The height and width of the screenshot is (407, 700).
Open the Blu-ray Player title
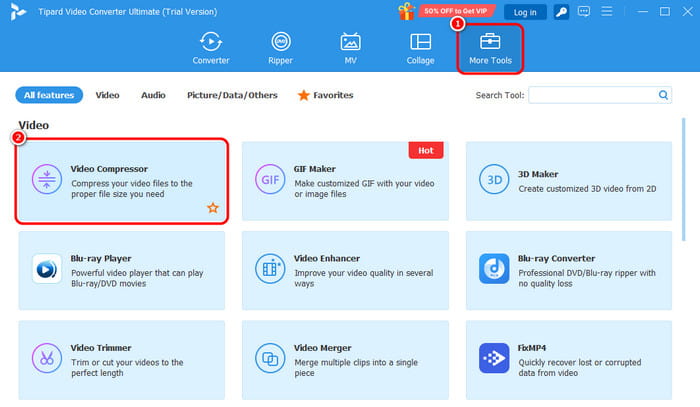[x=101, y=258]
